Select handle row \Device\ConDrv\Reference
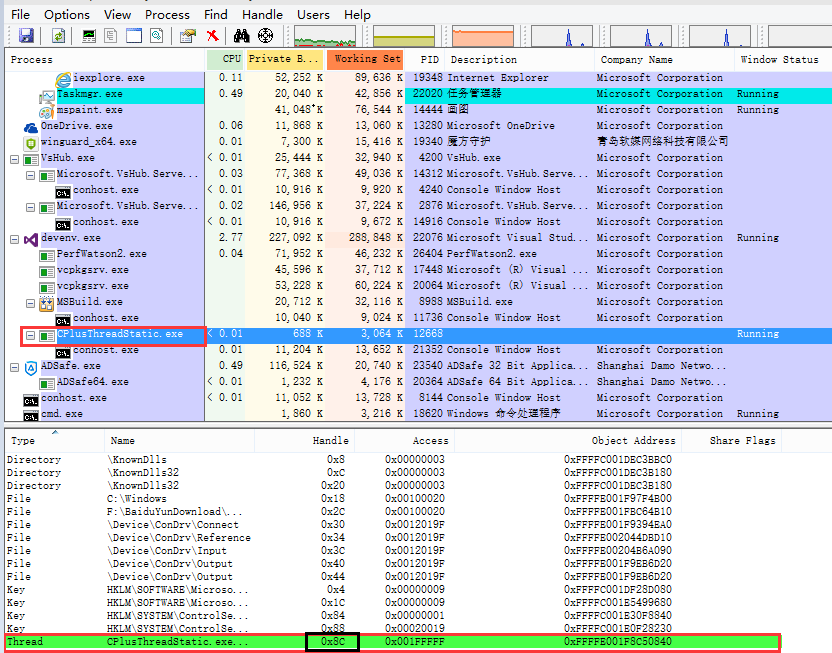832x653 pixels. pyautogui.click(x=393, y=538)
